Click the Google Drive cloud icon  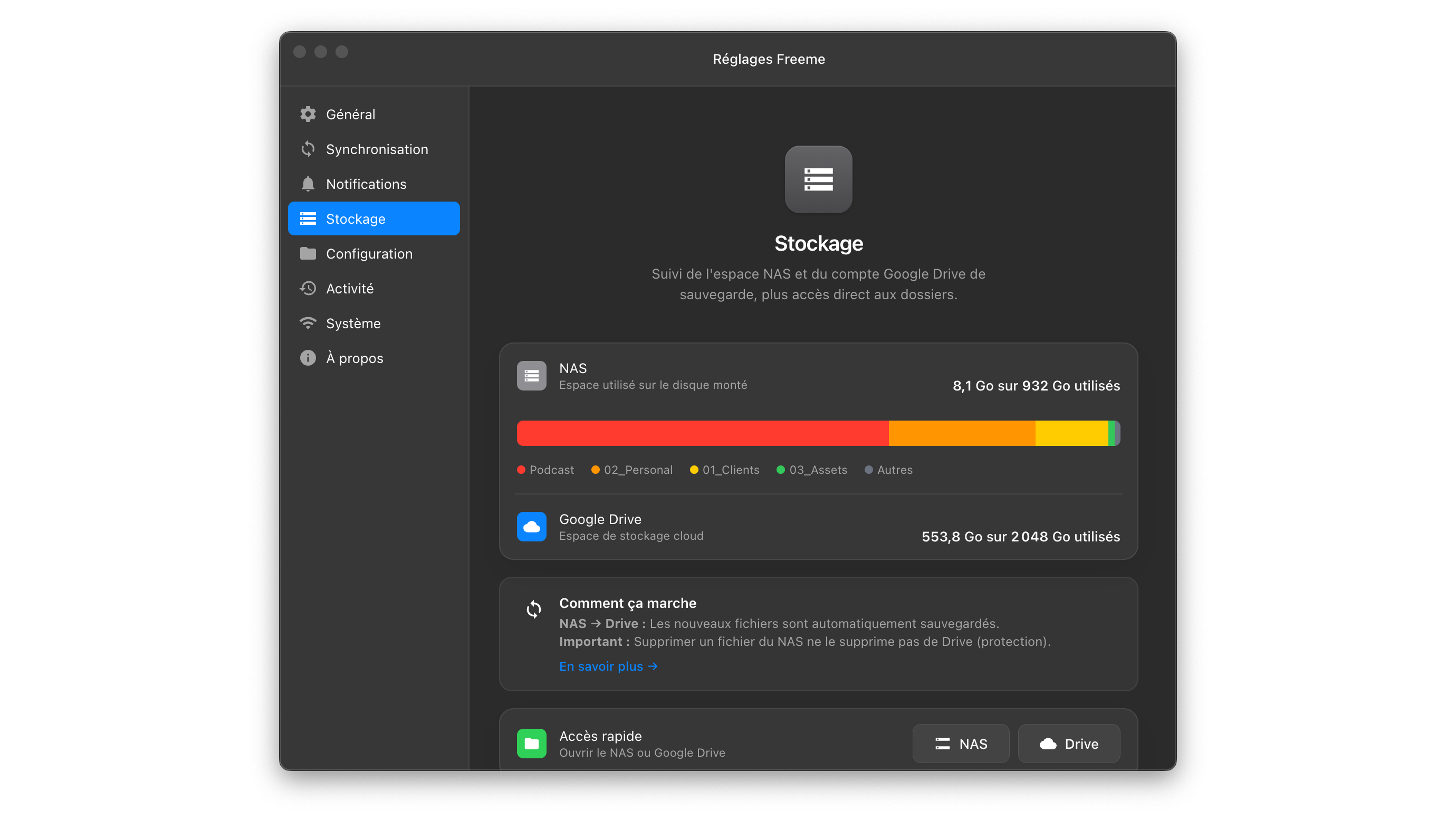click(x=531, y=527)
